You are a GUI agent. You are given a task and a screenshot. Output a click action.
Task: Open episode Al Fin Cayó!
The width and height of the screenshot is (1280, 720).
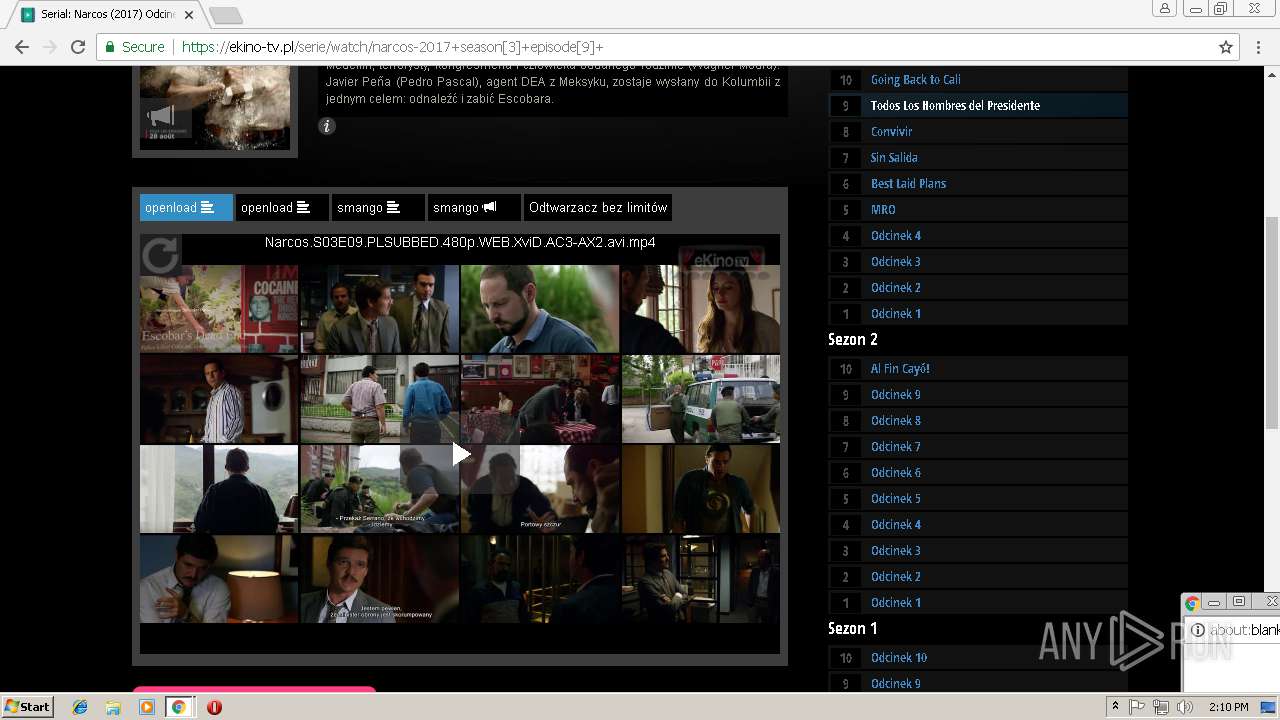click(x=900, y=368)
